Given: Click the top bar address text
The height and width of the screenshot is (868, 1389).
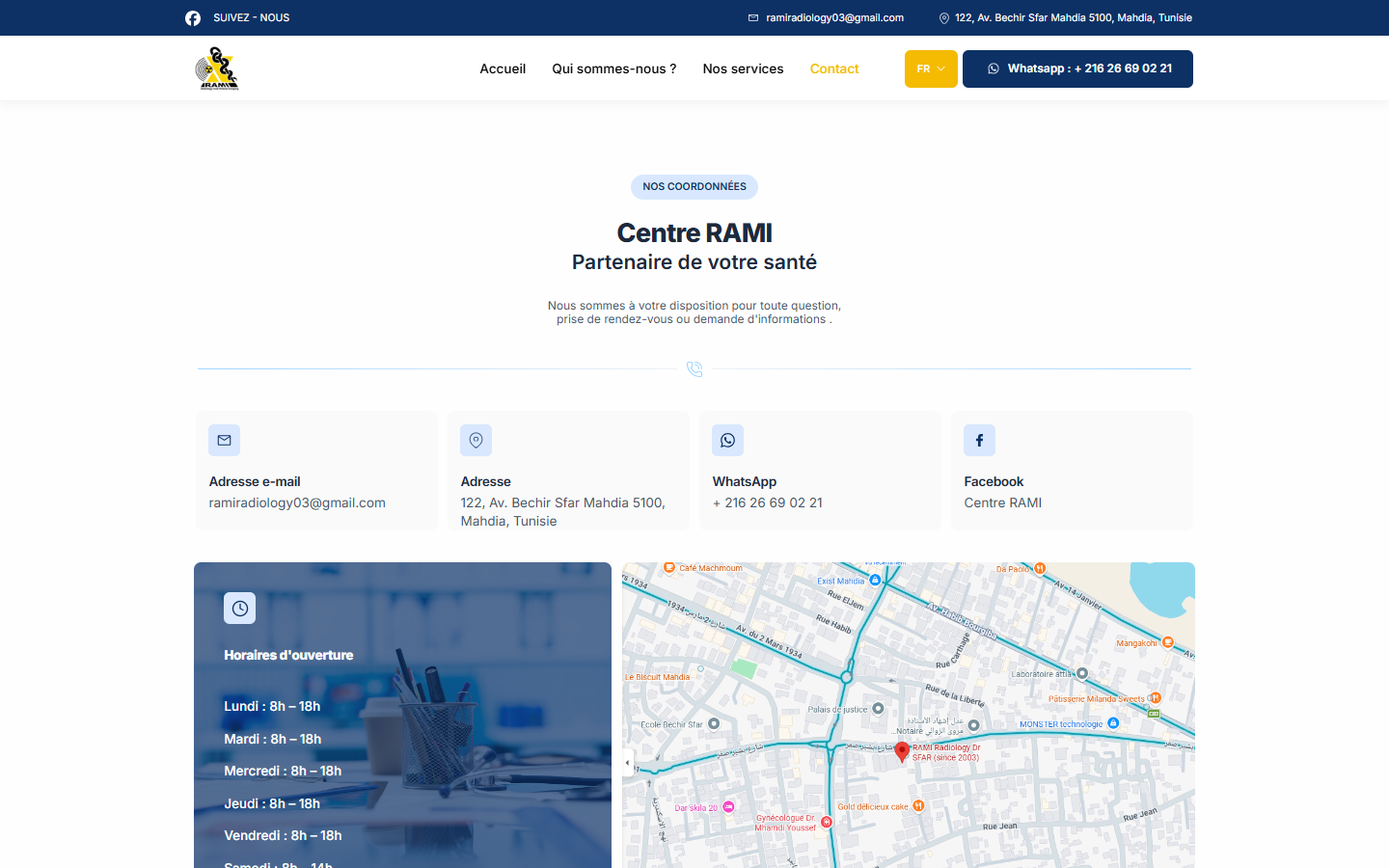Looking at the screenshot, I should click(x=1074, y=17).
